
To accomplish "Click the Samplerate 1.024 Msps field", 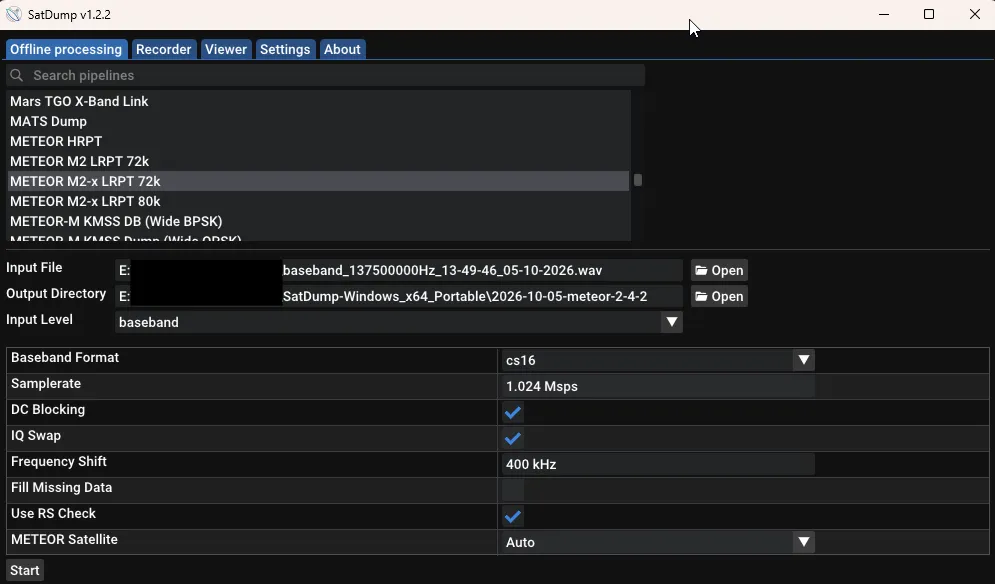I will (x=658, y=387).
